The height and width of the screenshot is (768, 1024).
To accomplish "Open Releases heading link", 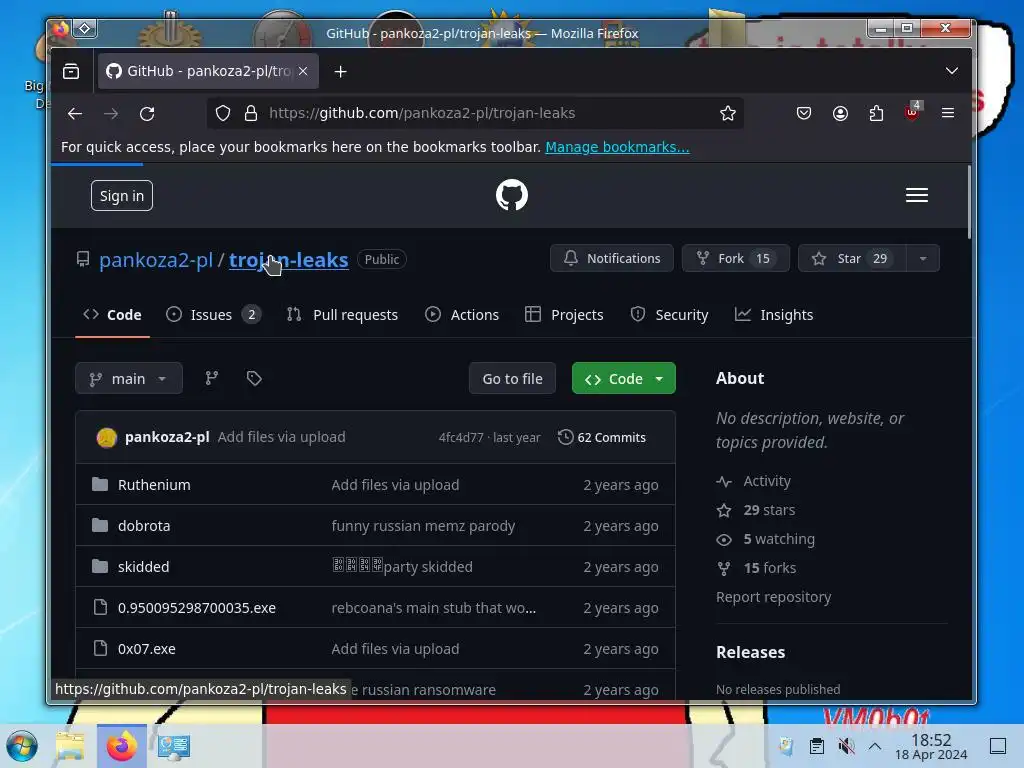I will coord(750,652).
